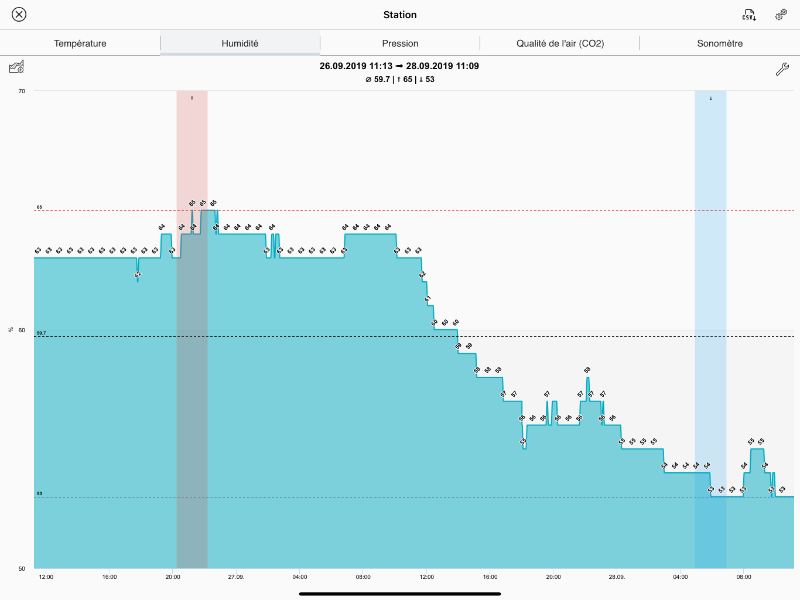
Task: Show the Qualité de l'air (CO2) tab
Action: (x=560, y=43)
